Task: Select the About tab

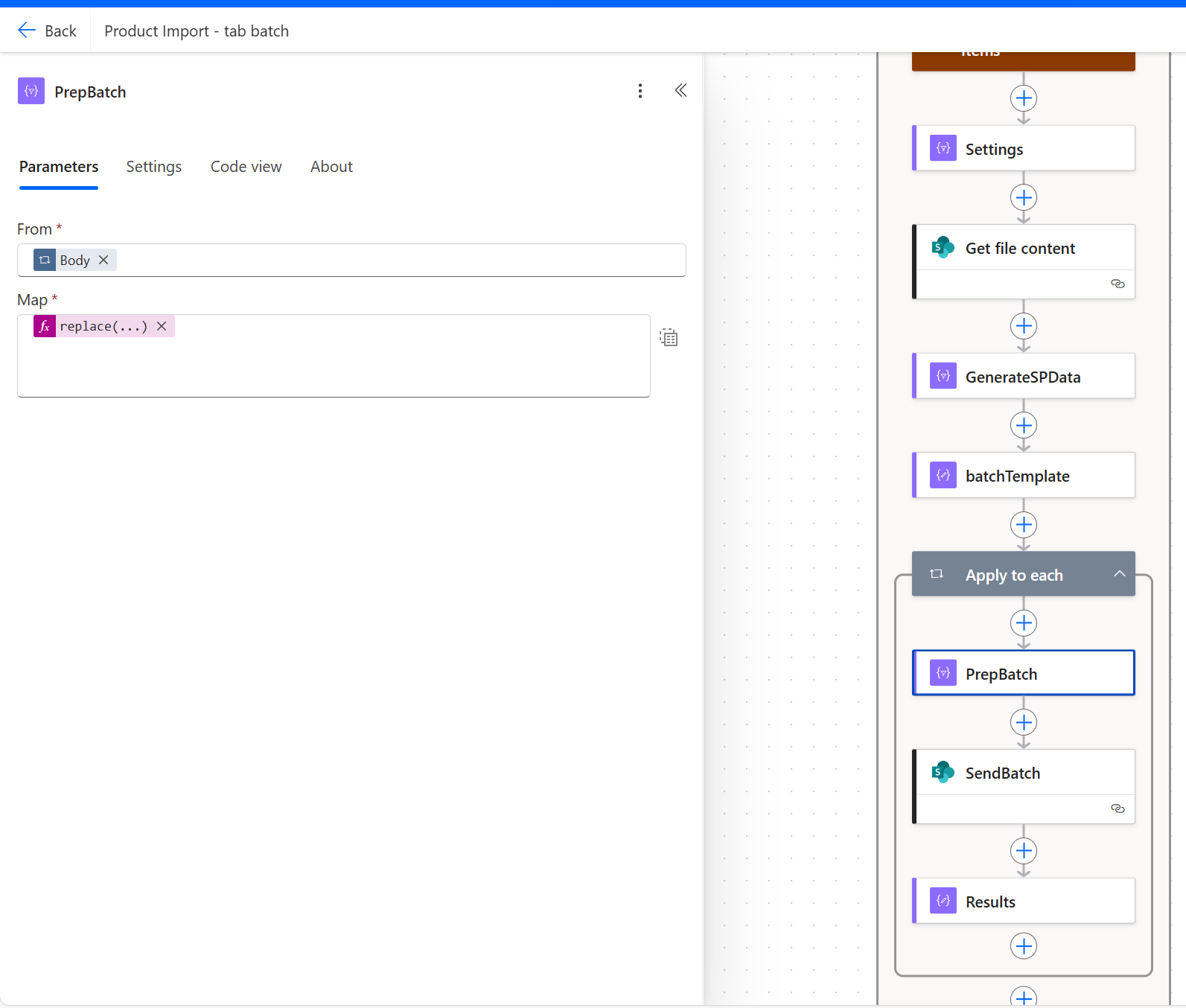Action: pyautogui.click(x=331, y=167)
